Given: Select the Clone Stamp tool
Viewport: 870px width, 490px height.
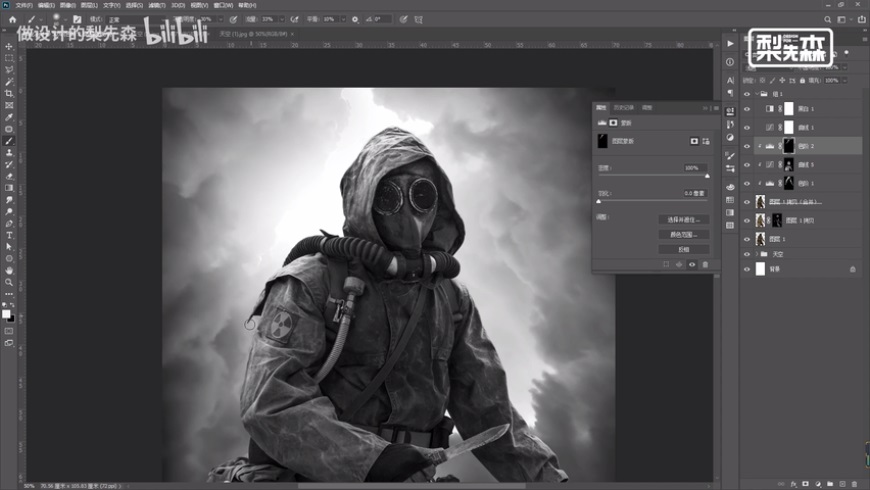Looking at the screenshot, I should [x=9, y=153].
